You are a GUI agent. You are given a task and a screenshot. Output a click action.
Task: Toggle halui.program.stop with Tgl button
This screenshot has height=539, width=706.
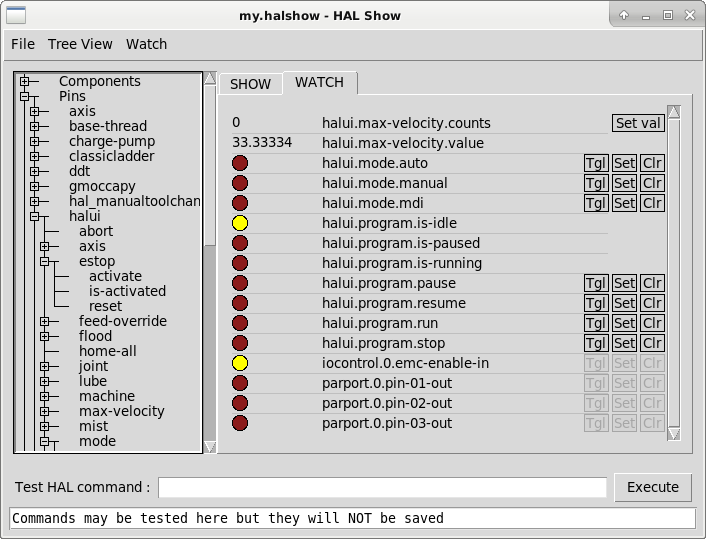click(596, 343)
